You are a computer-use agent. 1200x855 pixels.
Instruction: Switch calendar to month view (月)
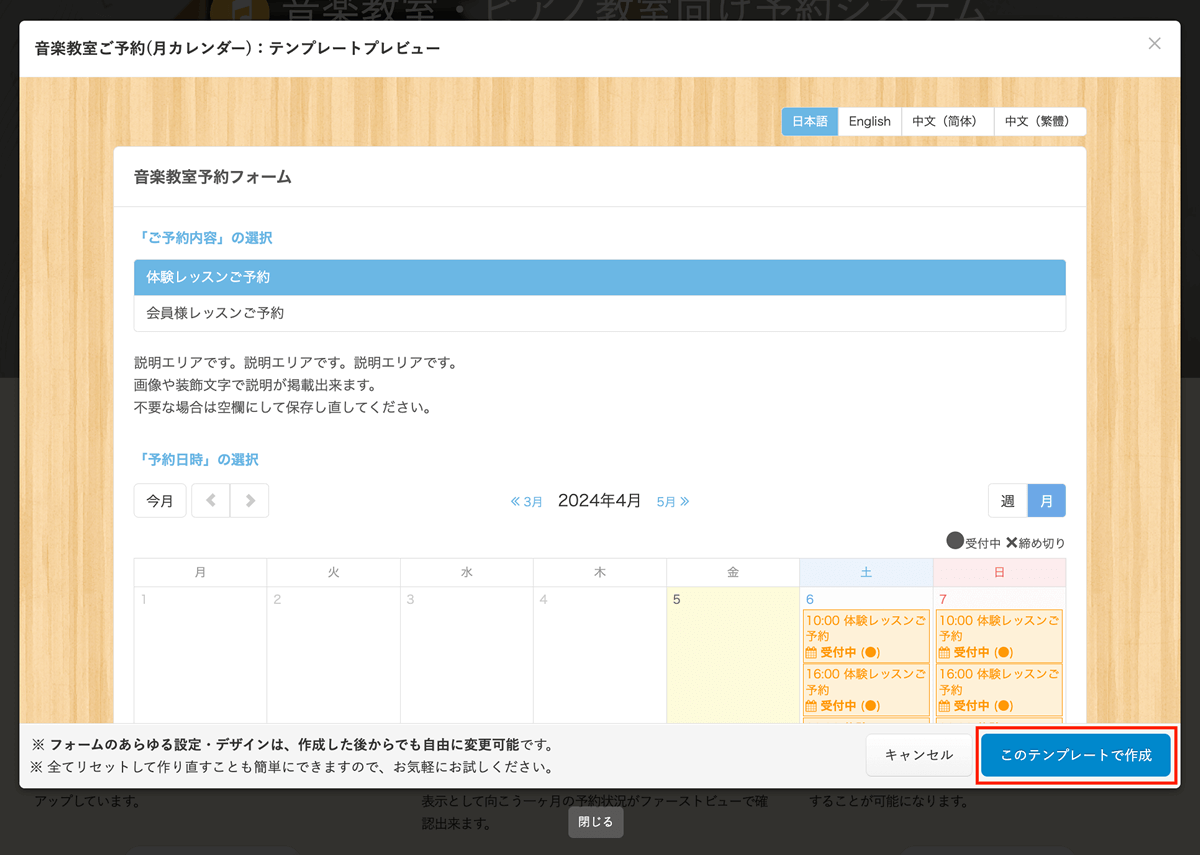(x=1046, y=501)
